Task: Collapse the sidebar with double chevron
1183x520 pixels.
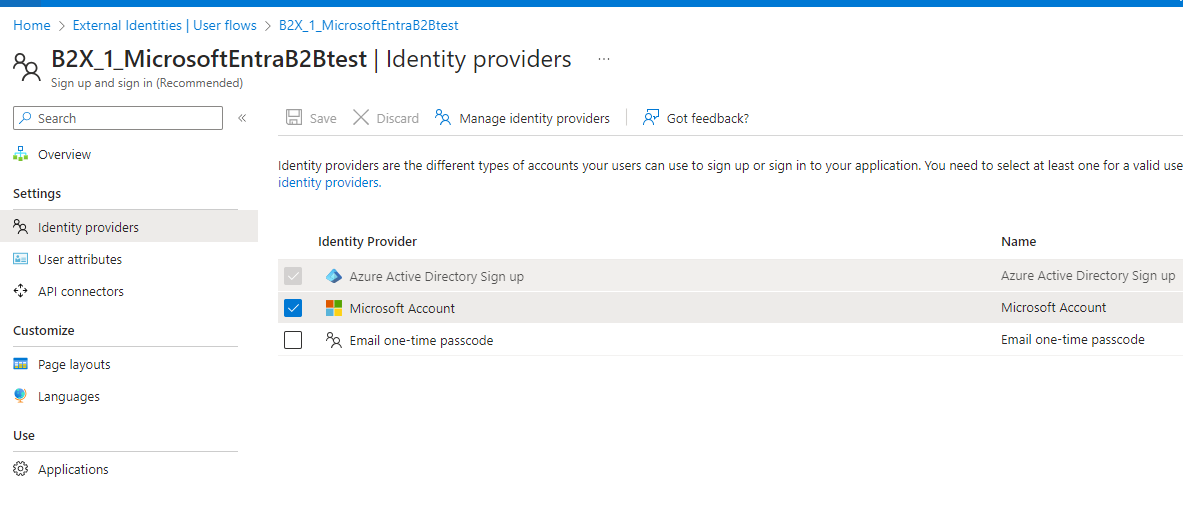Action: pyautogui.click(x=242, y=118)
